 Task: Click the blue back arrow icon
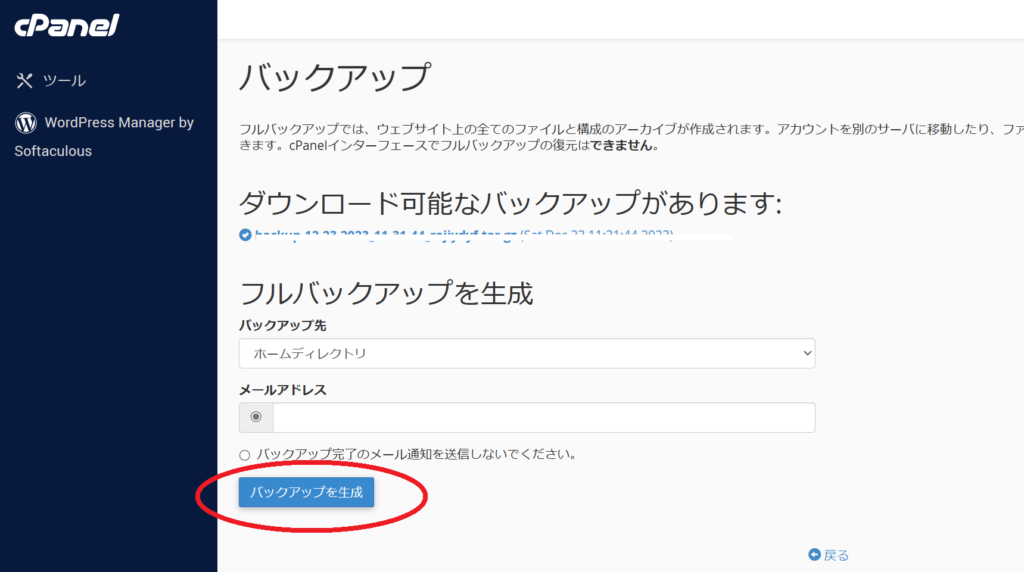tap(814, 555)
